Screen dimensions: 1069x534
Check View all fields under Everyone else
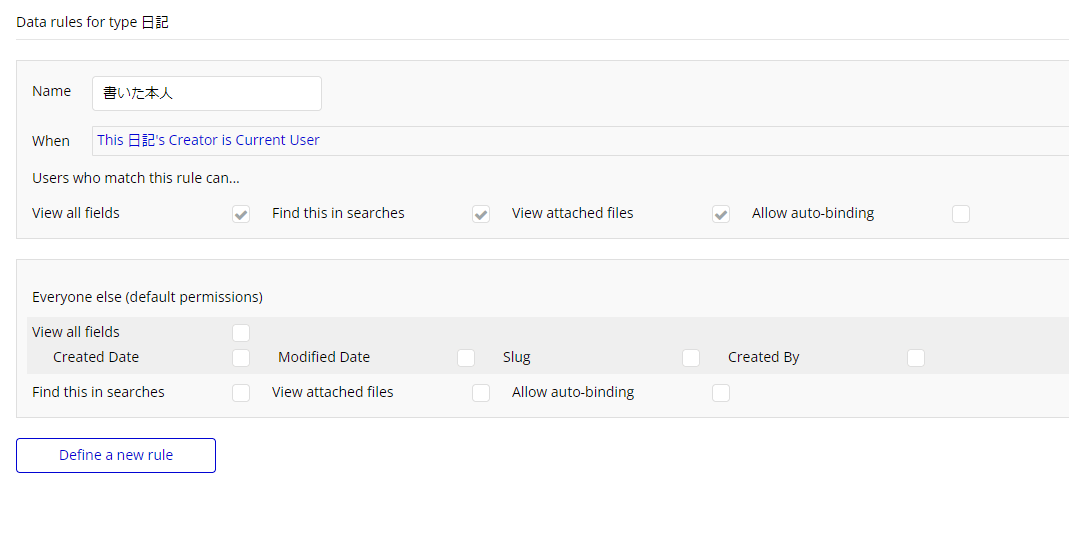(x=241, y=333)
